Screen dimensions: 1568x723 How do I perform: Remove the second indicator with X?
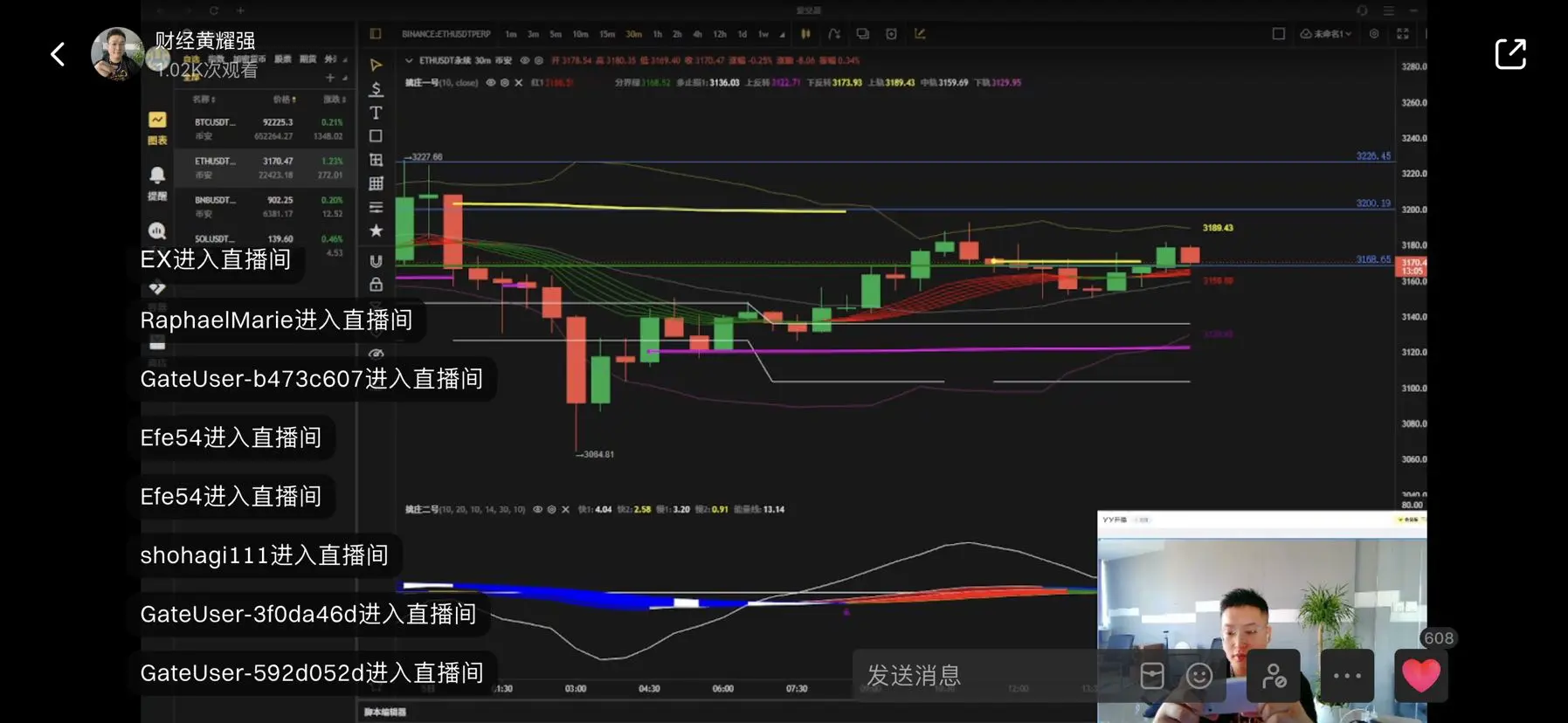565,509
